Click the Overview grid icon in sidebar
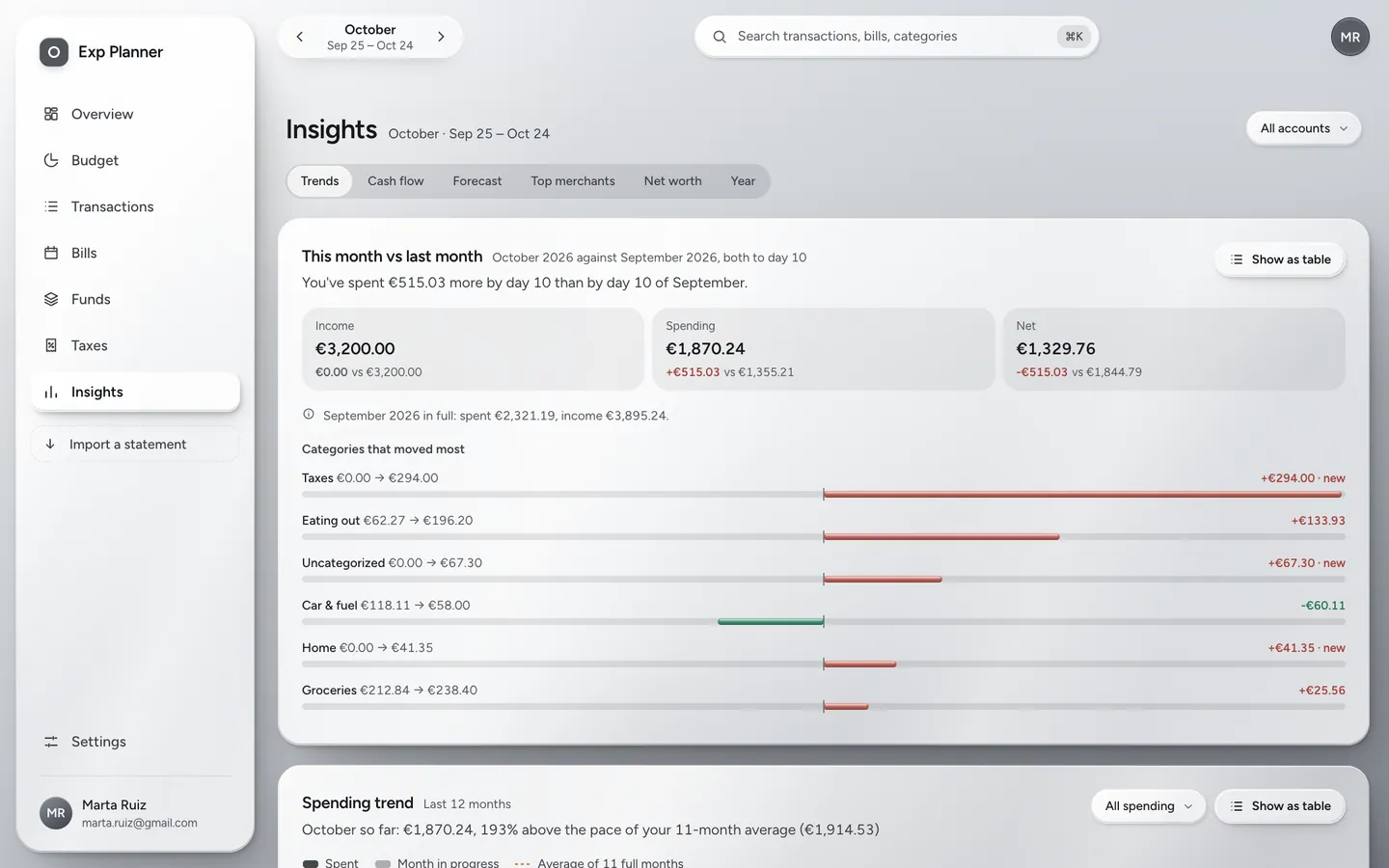Viewport: 1389px width, 868px height. (51, 114)
